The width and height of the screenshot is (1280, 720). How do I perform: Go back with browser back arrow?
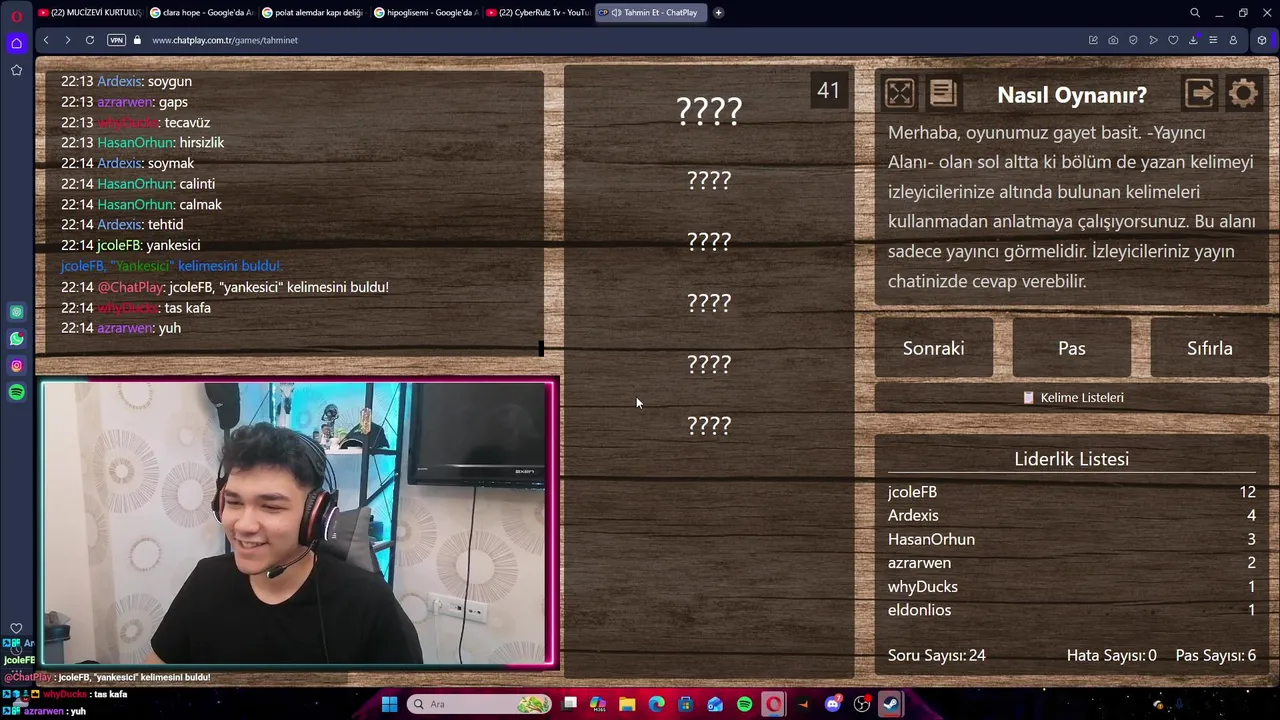(46, 40)
